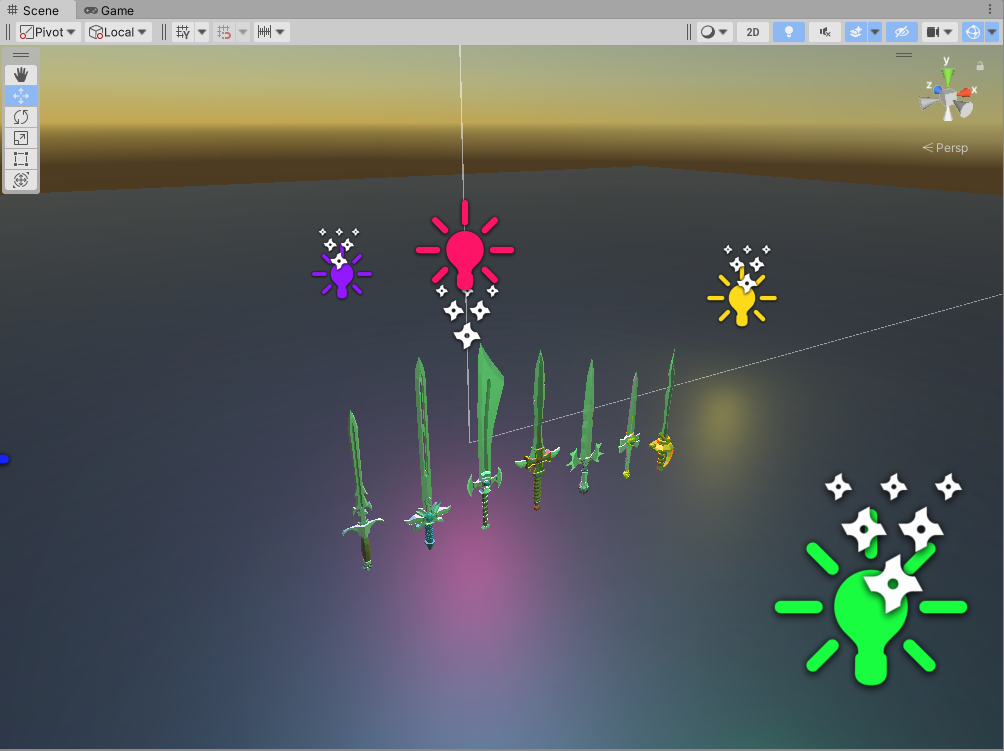
Task: Toggle hidden objects visibility eye icon
Action: (x=902, y=32)
